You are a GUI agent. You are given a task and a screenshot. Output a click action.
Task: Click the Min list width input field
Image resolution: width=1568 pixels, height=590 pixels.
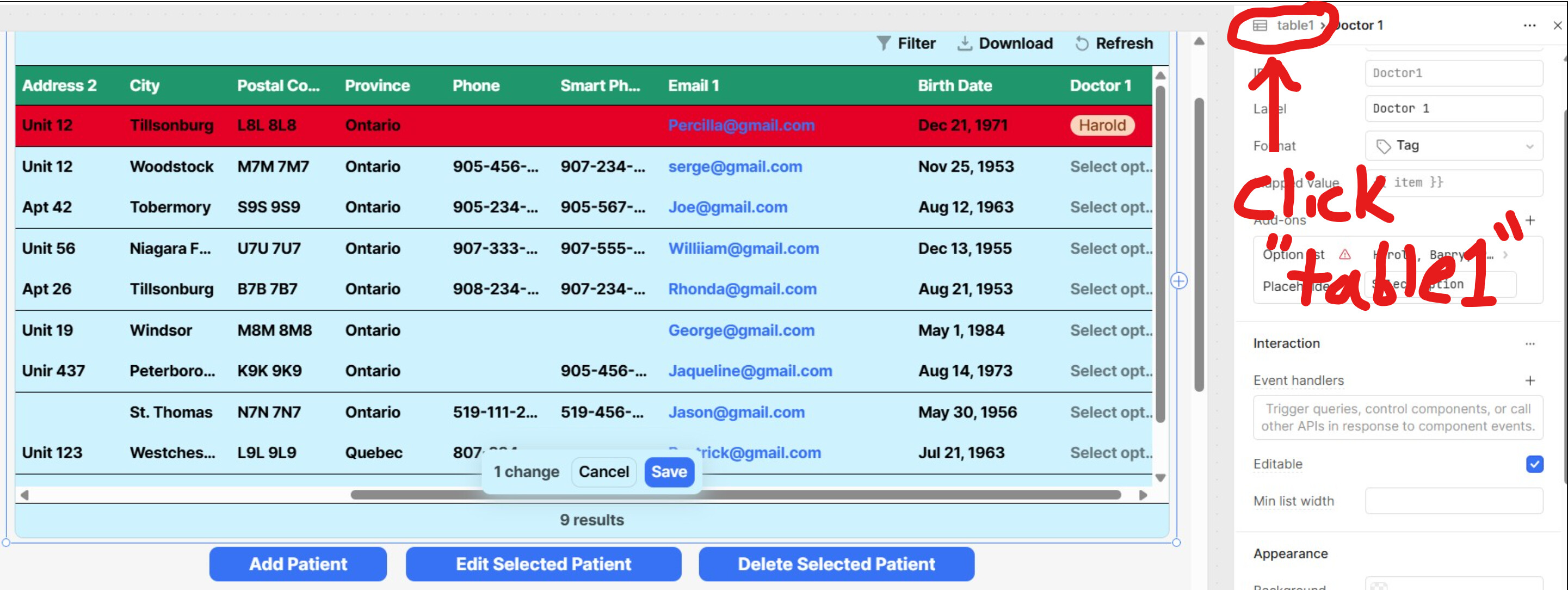point(1453,501)
